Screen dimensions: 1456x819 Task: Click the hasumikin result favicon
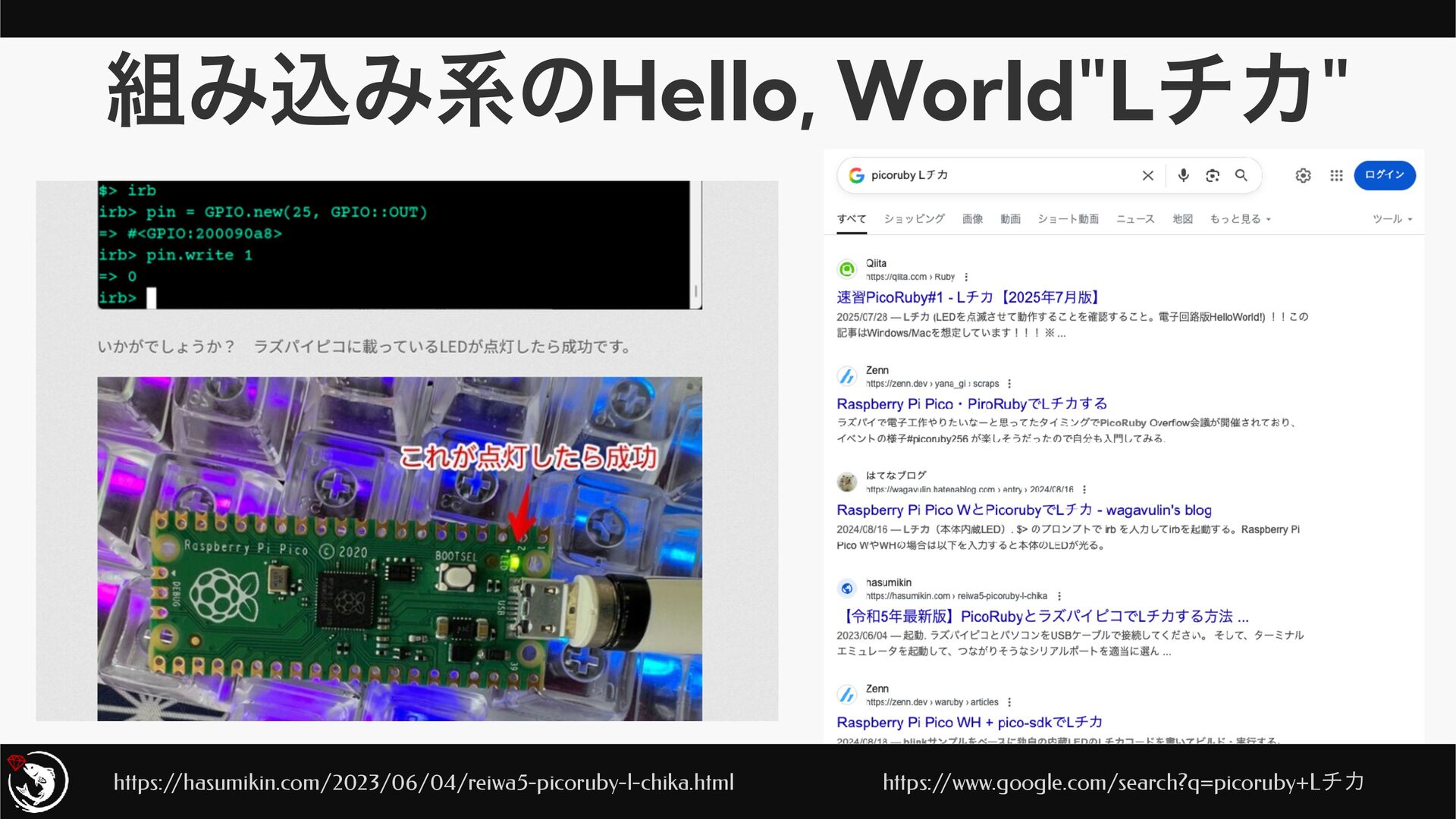click(x=847, y=588)
